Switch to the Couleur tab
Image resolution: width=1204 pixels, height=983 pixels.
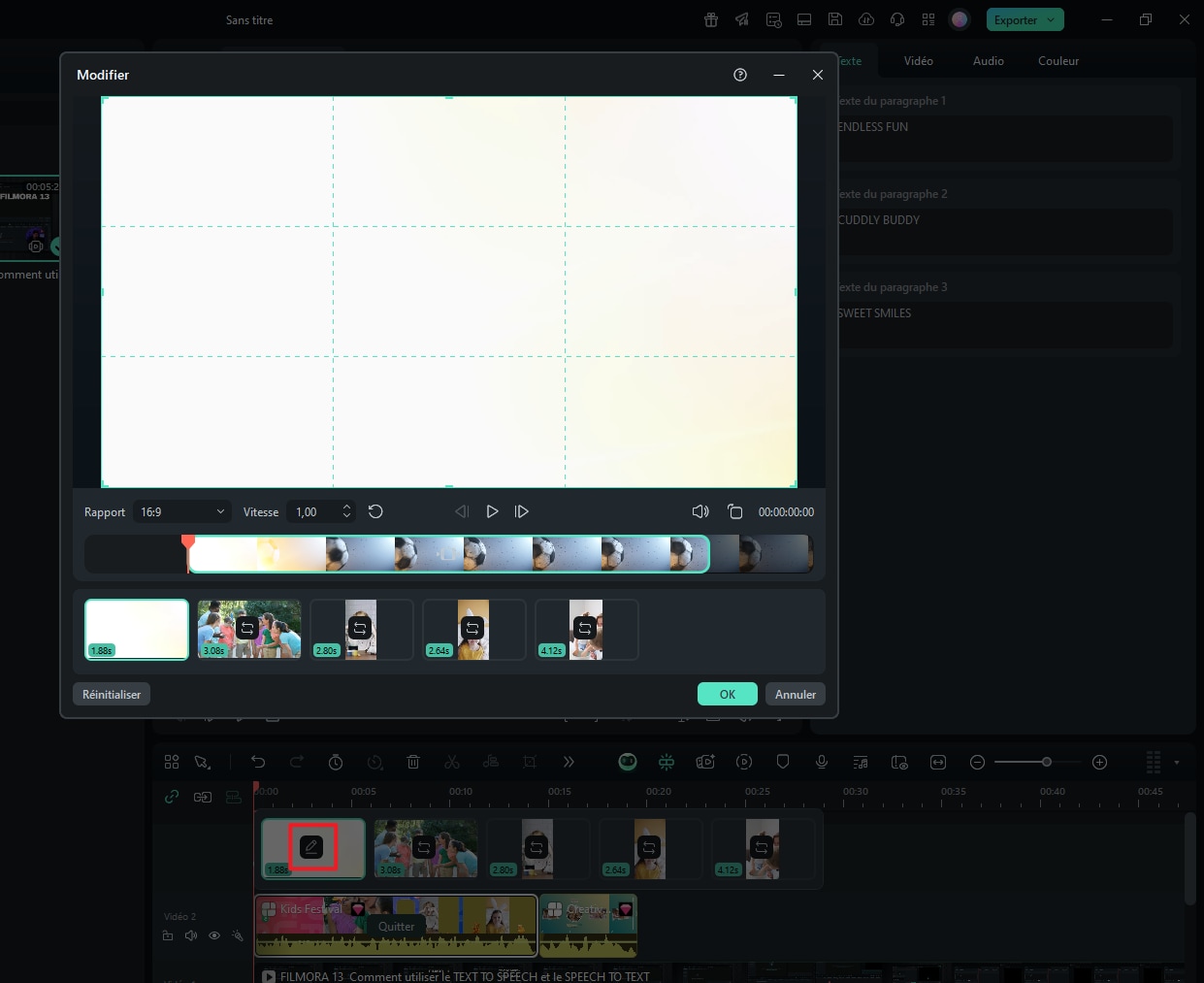click(x=1058, y=60)
